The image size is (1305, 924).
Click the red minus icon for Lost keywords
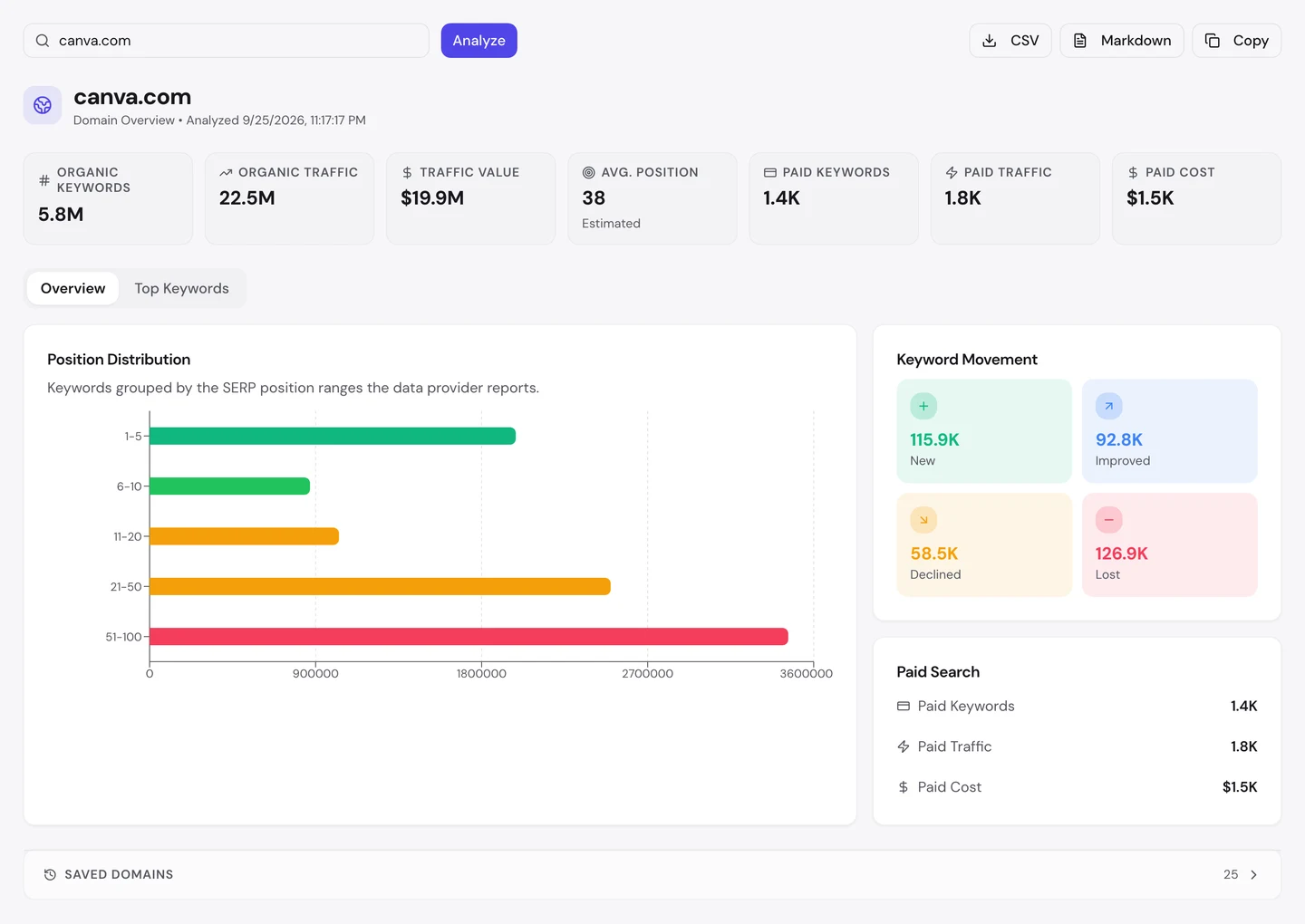1108,520
